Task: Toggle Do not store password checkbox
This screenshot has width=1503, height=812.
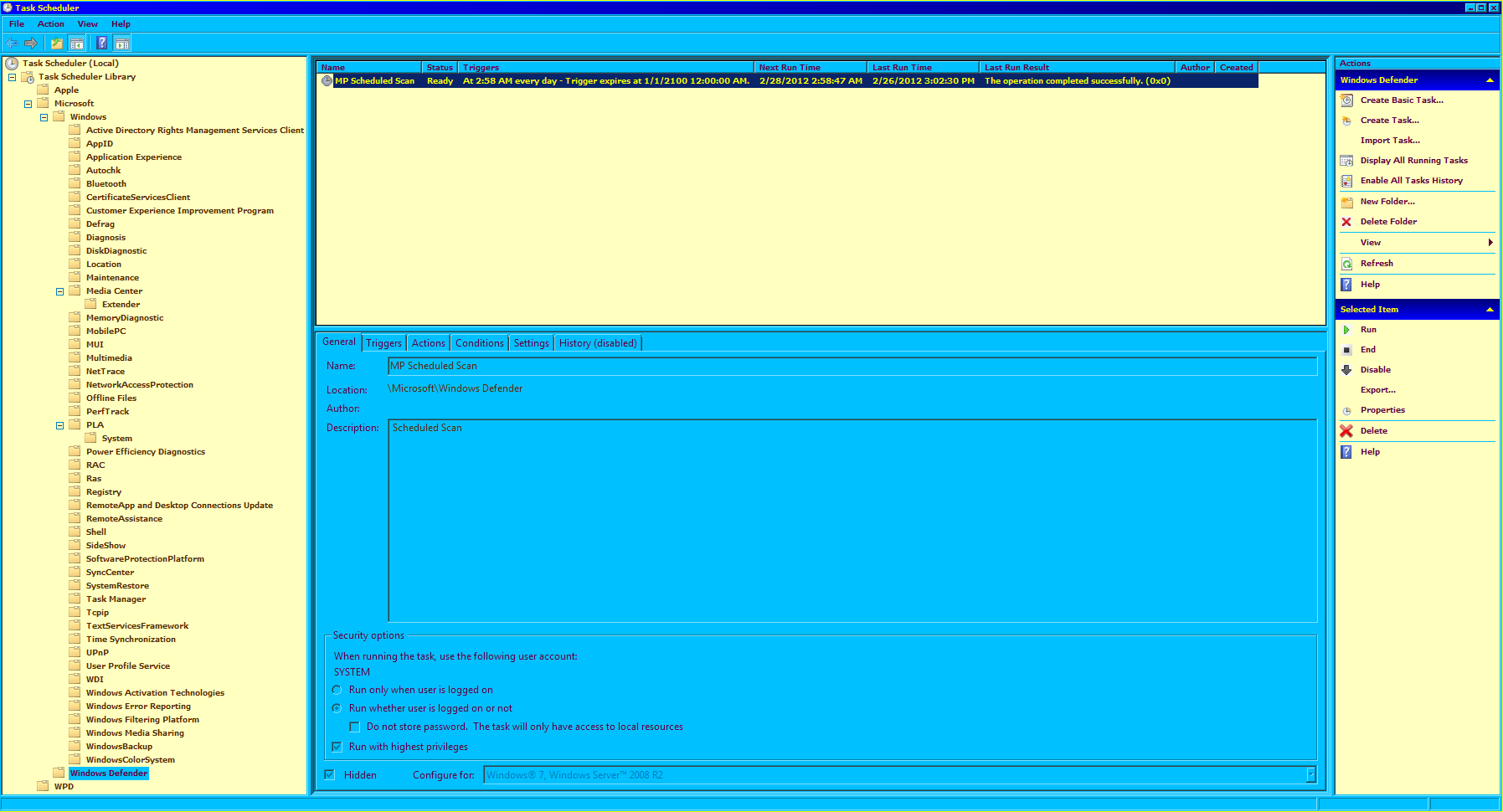Action: coord(354,727)
